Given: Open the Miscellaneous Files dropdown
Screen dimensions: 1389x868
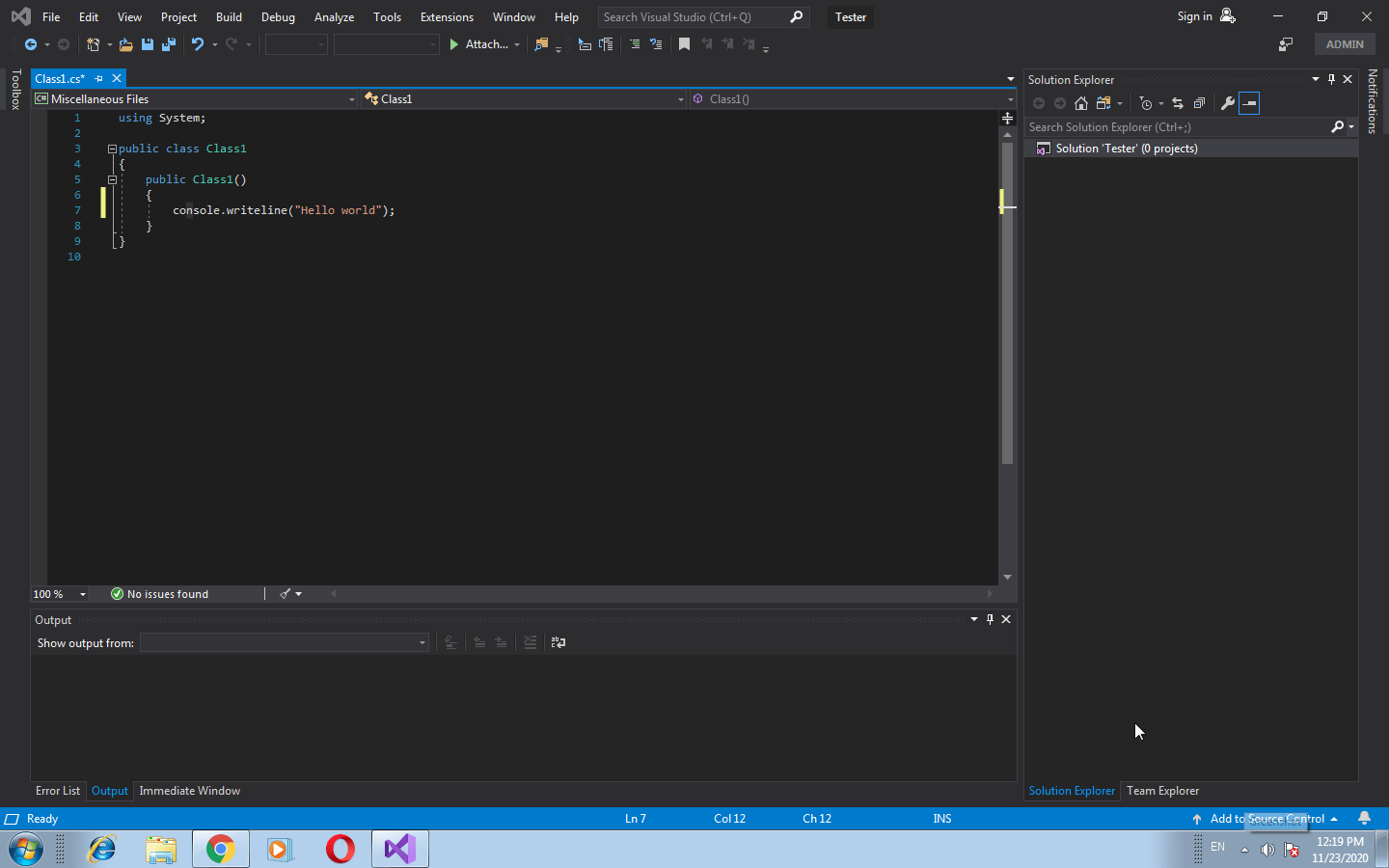Looking at the screenshot, I should [351, 98].
